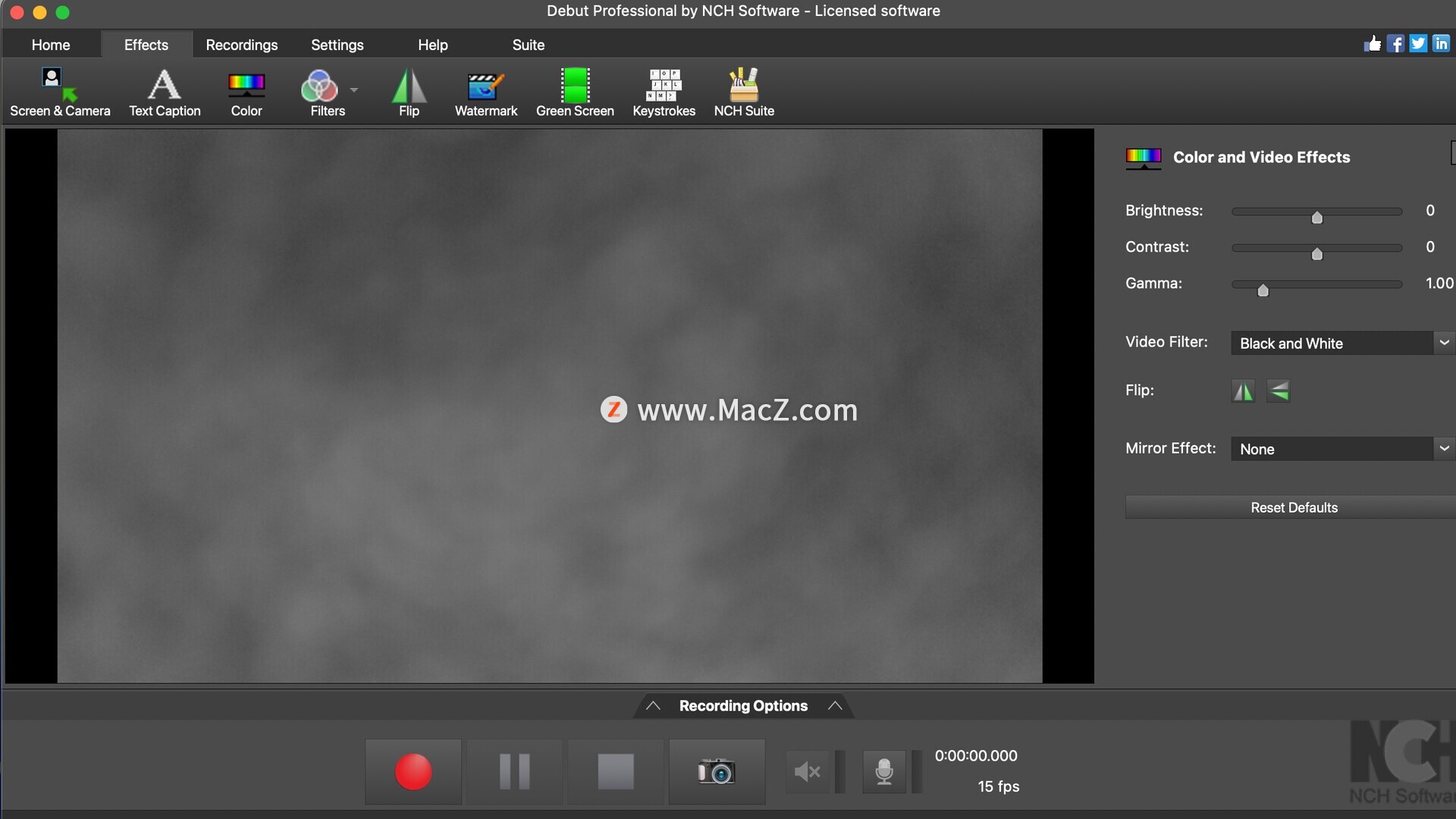1456x819 pixels.
Task: Click the Flip toolbar icon
Action: [409, 93]
